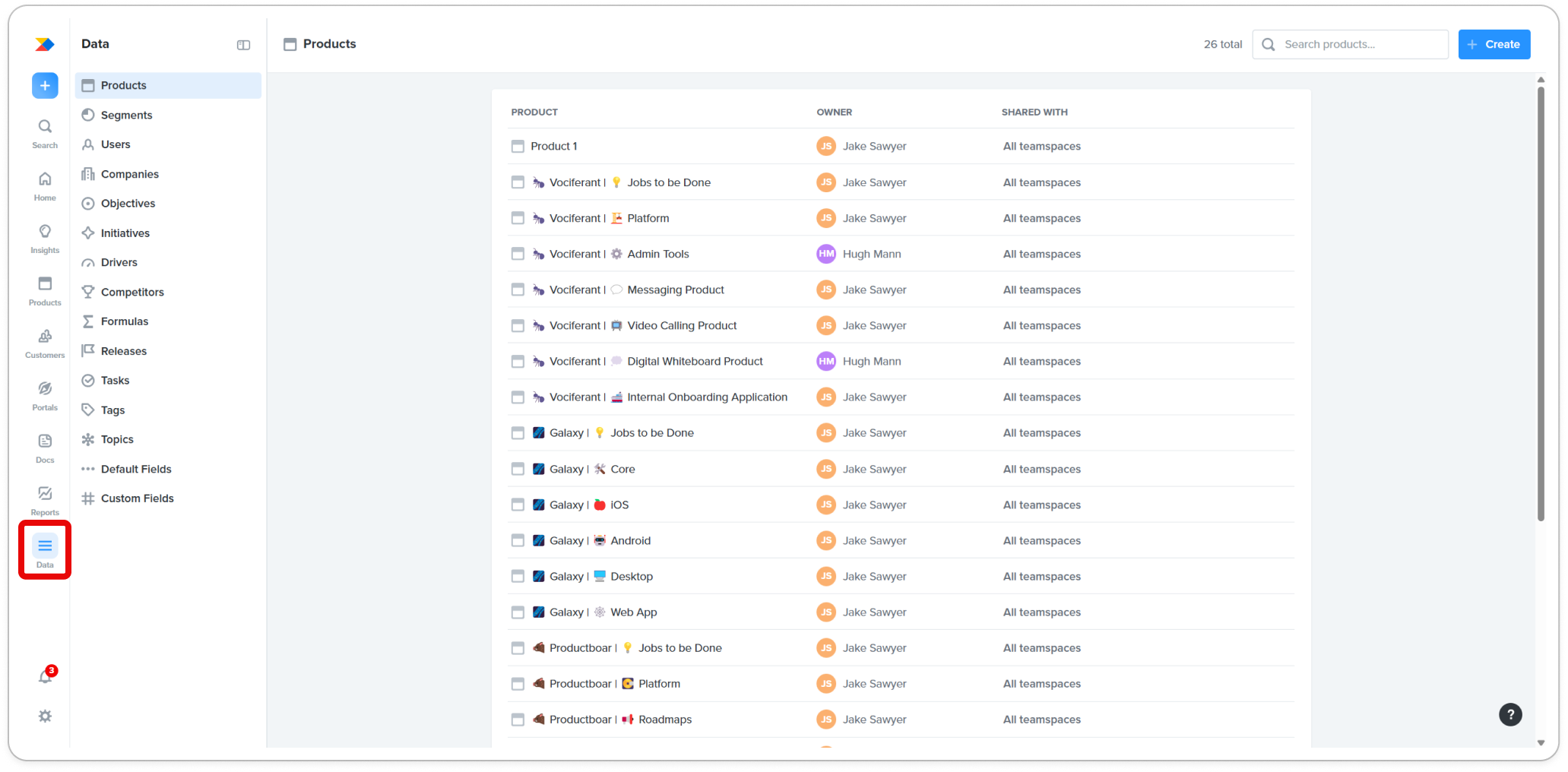Select Releases in Data sidebar
The image size is (1568, 772).
point(168,351)
